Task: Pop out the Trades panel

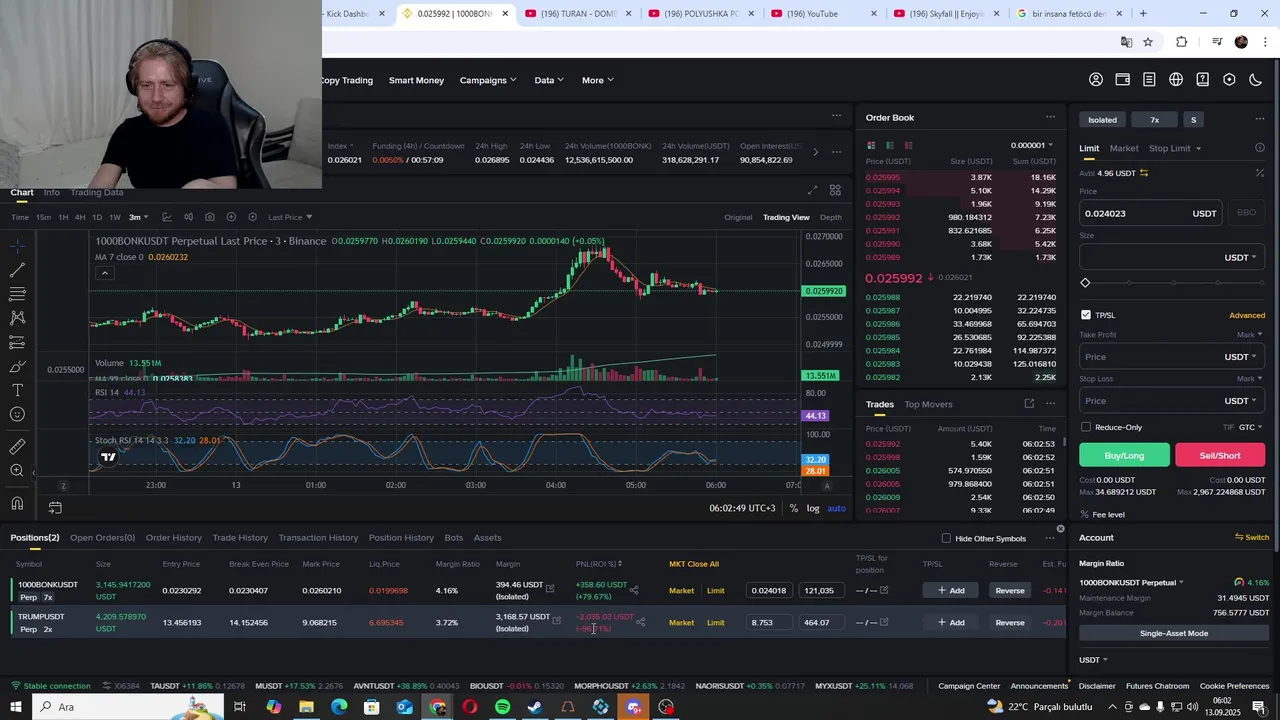Action: tap(1029, 404)
